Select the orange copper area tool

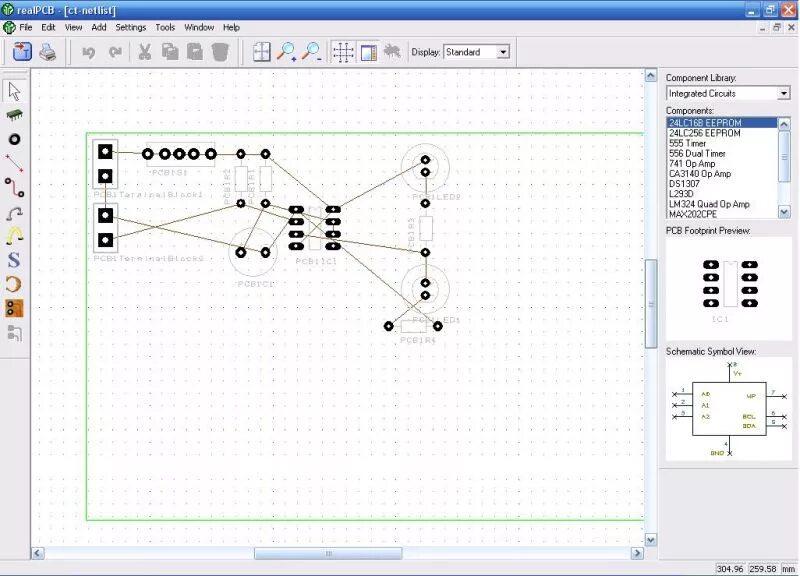click(14, 309)
